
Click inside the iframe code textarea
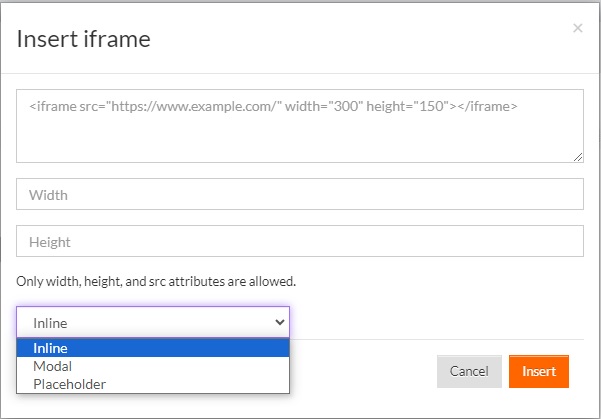pyautogui.click(x=300, y=126)
